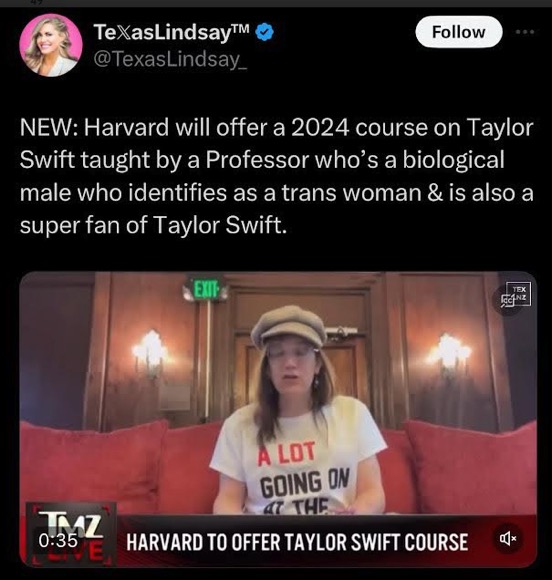Click the beige cap worn in the video
Image resolution: width=552 pixels, height=580 pixels.
(x=289, y=326)
